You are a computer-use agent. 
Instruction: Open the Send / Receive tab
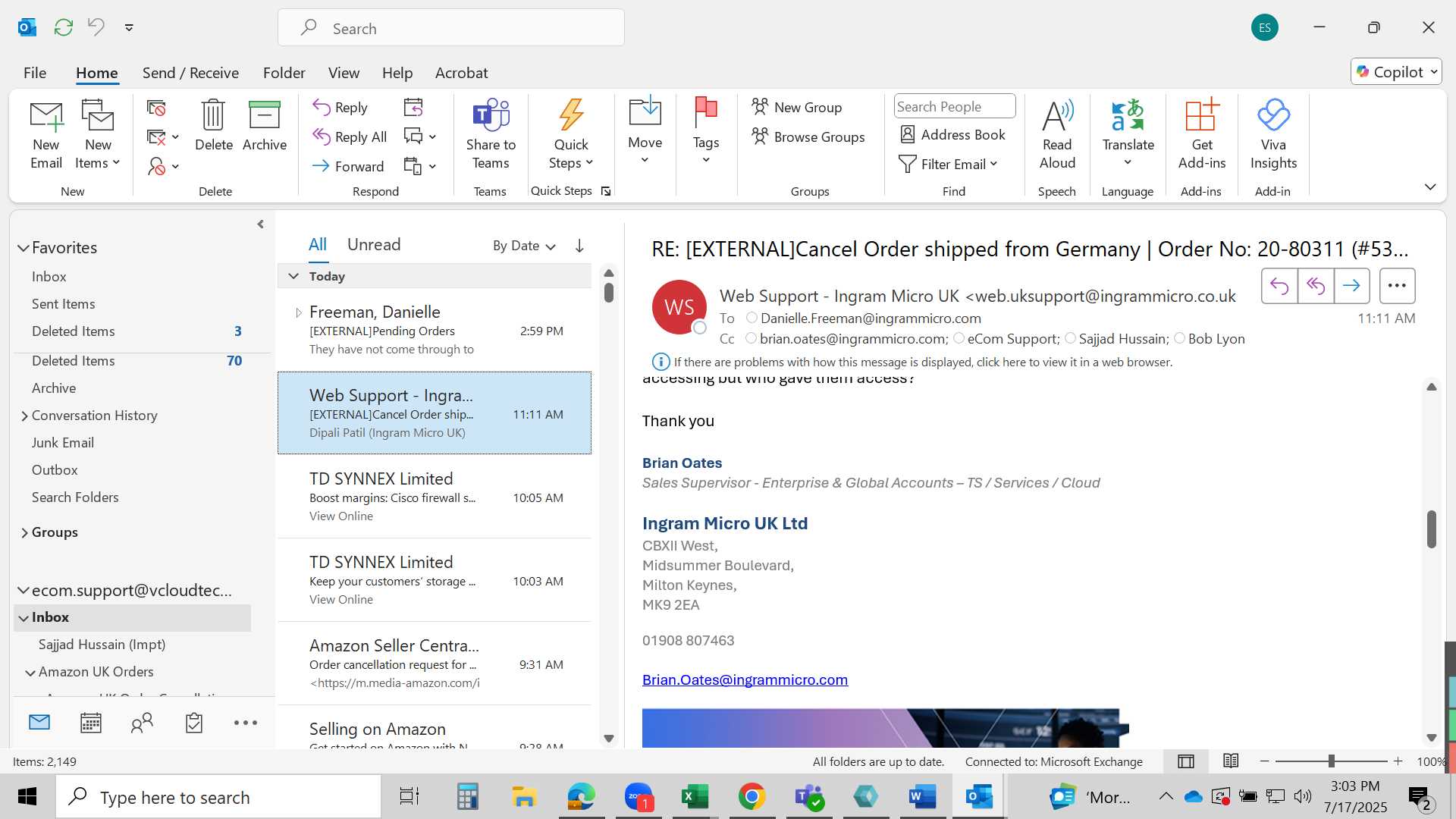coord(190,73)
